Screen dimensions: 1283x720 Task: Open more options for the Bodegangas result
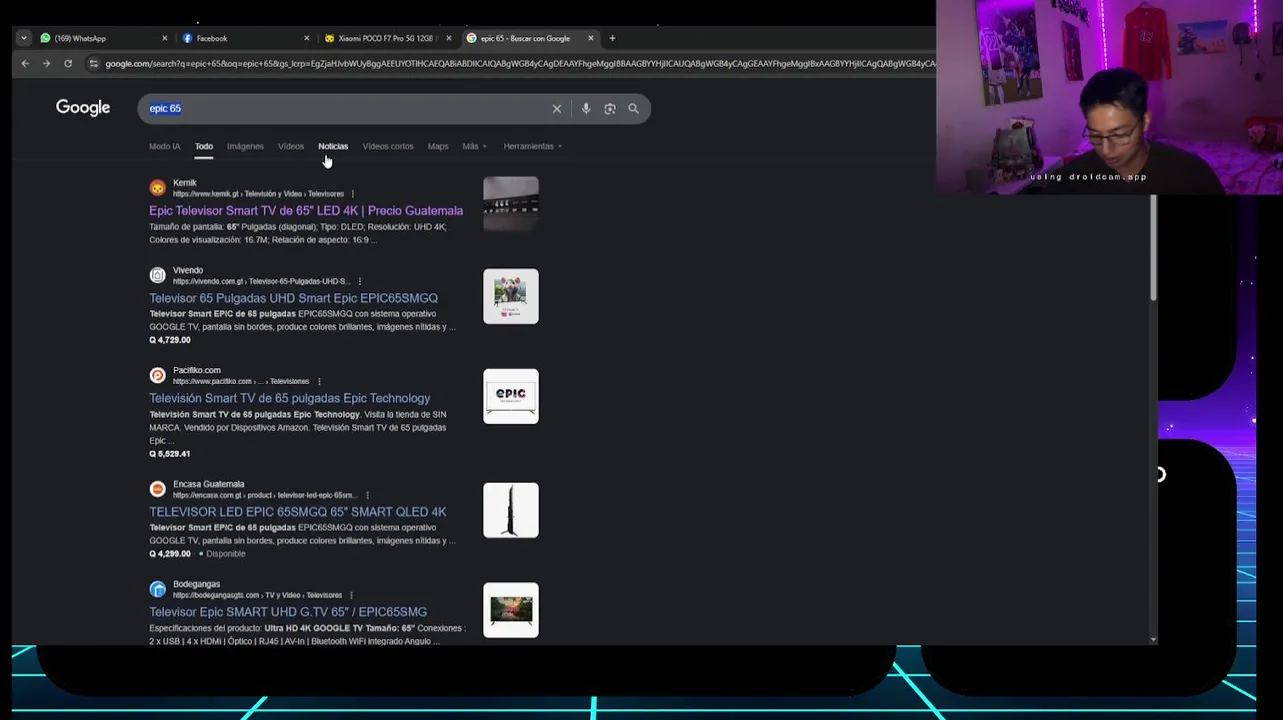point(351,595)
